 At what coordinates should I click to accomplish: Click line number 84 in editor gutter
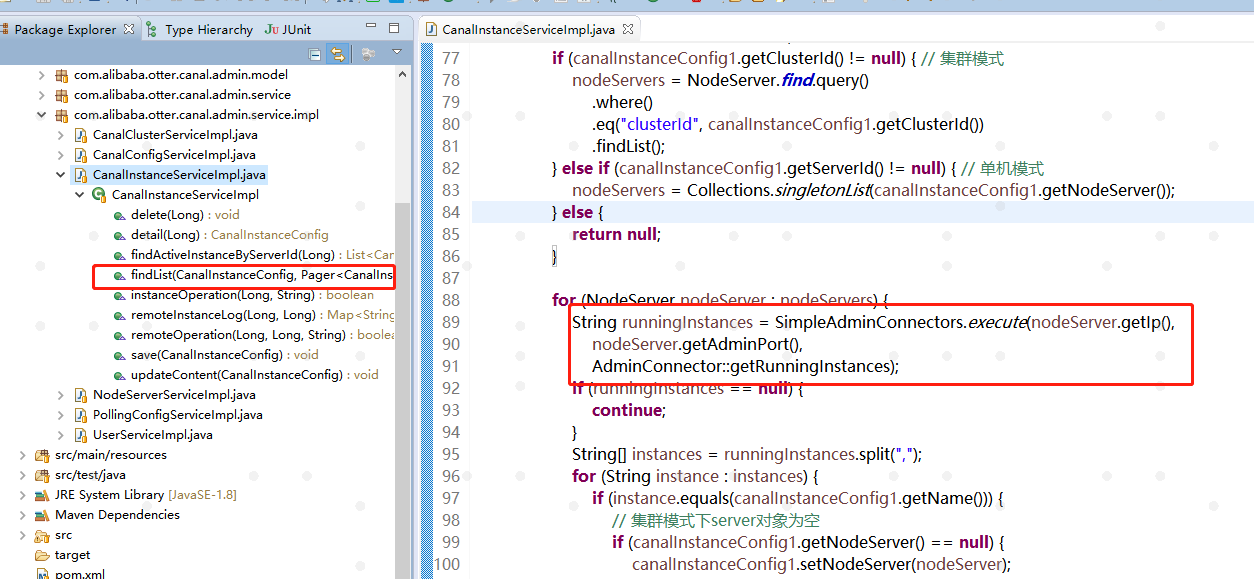(449, 212)
